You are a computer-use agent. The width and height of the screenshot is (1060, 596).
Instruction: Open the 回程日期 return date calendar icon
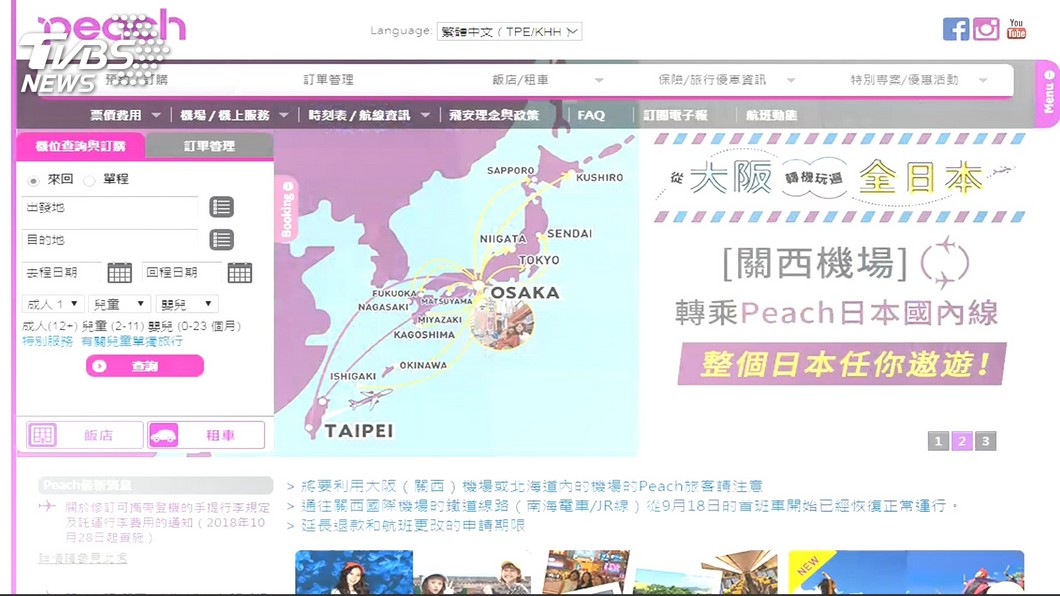coord(239,272)
